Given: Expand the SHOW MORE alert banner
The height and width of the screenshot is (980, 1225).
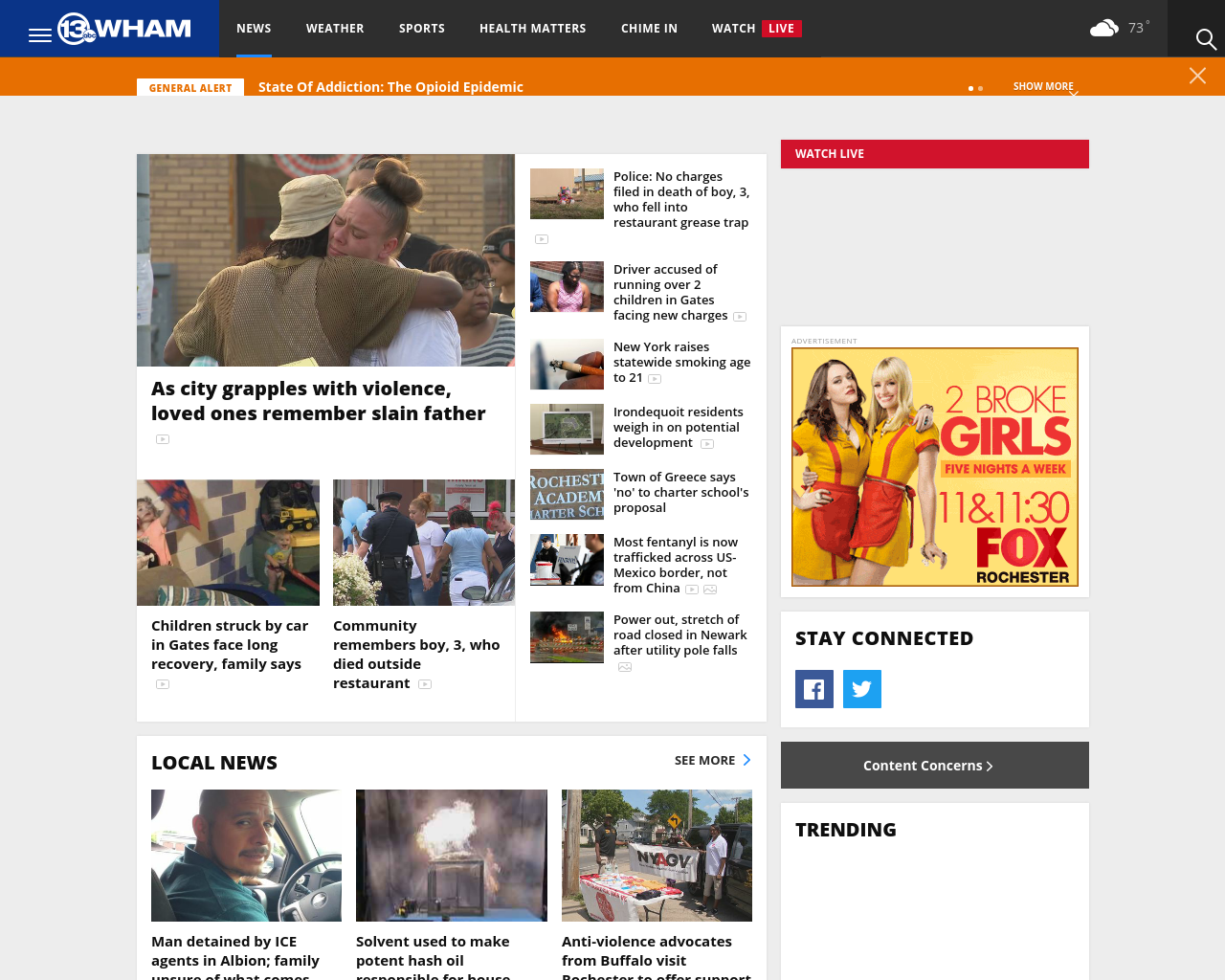Looking at the screenshot, I should 1043,85.
